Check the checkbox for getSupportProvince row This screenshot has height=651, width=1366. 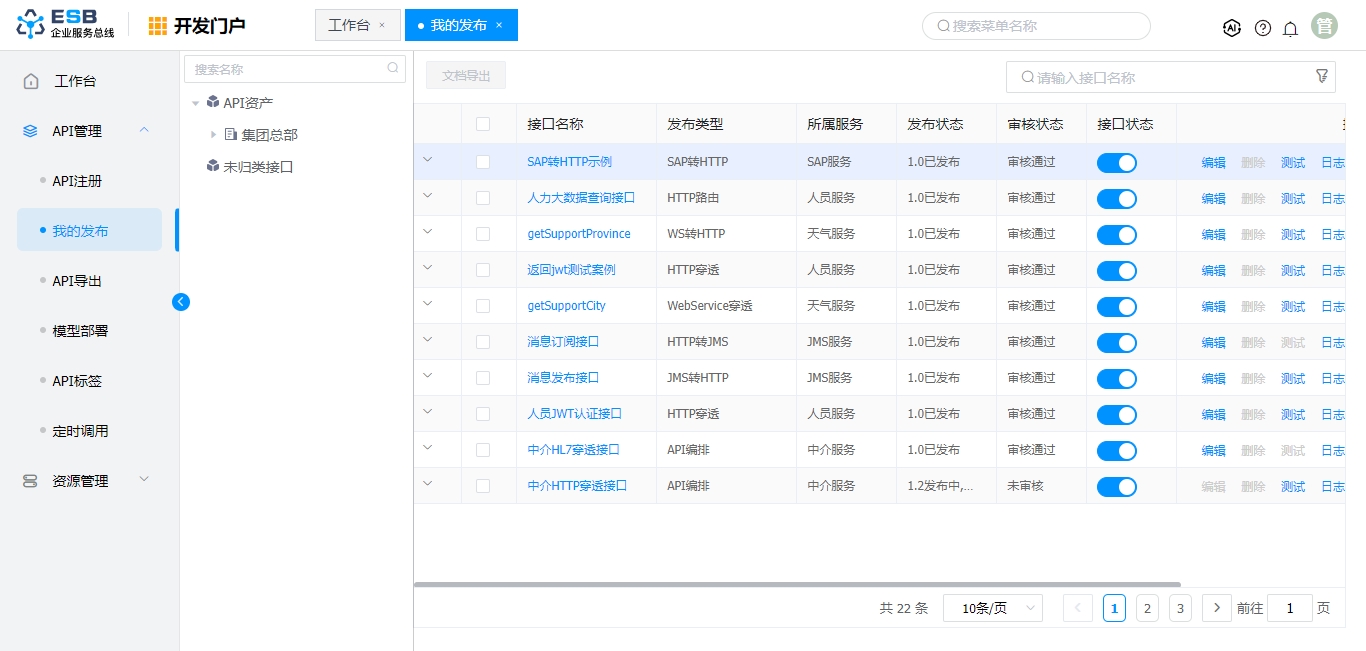(x=483, y=234)
